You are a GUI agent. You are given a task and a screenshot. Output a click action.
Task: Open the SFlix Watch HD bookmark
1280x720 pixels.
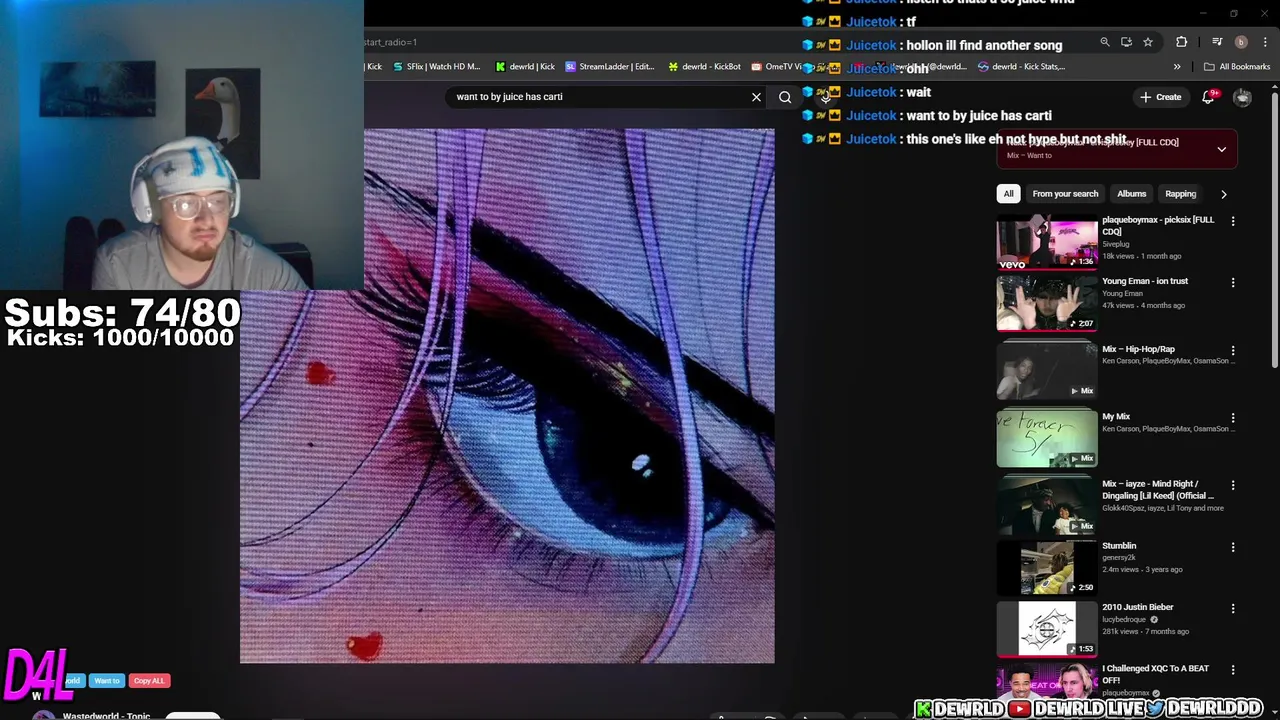pos(436,67)
